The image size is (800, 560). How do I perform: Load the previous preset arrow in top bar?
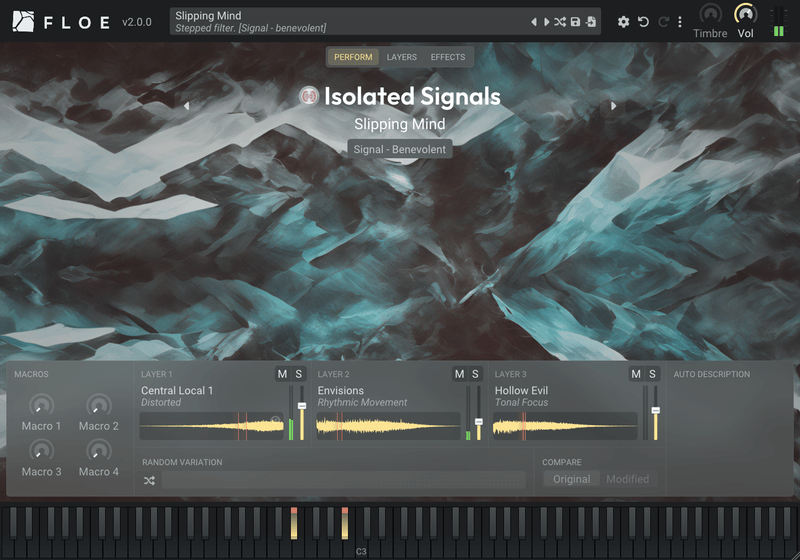point(534,22)
